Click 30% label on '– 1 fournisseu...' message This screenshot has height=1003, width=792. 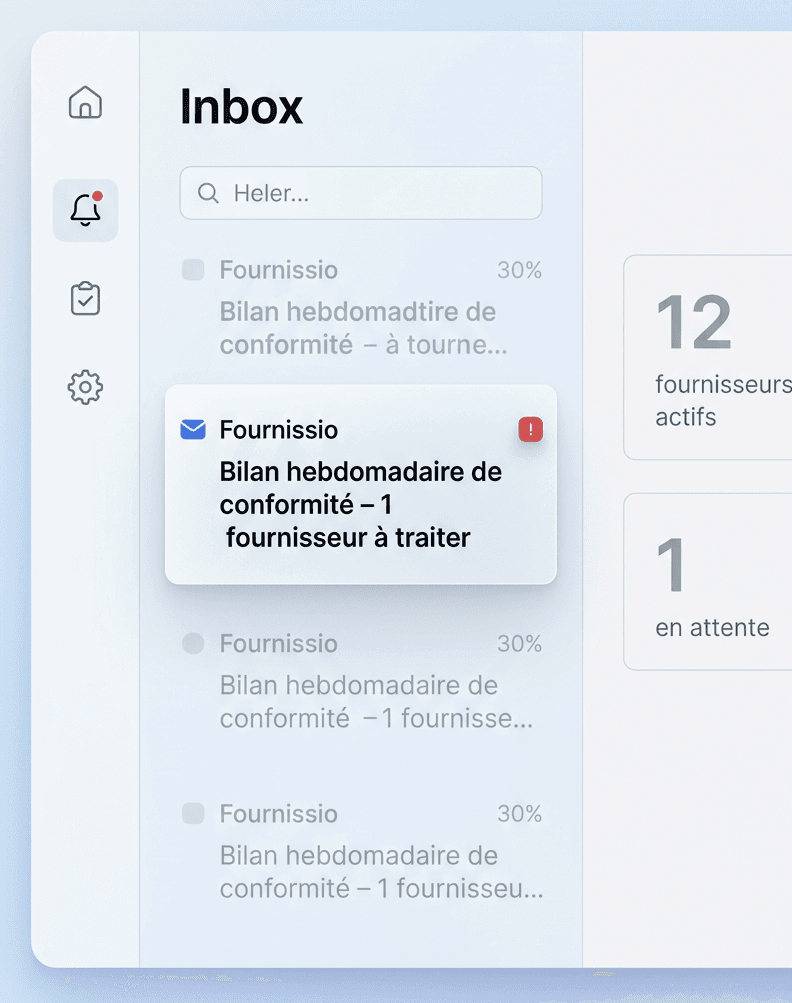[x=519, y=814]
